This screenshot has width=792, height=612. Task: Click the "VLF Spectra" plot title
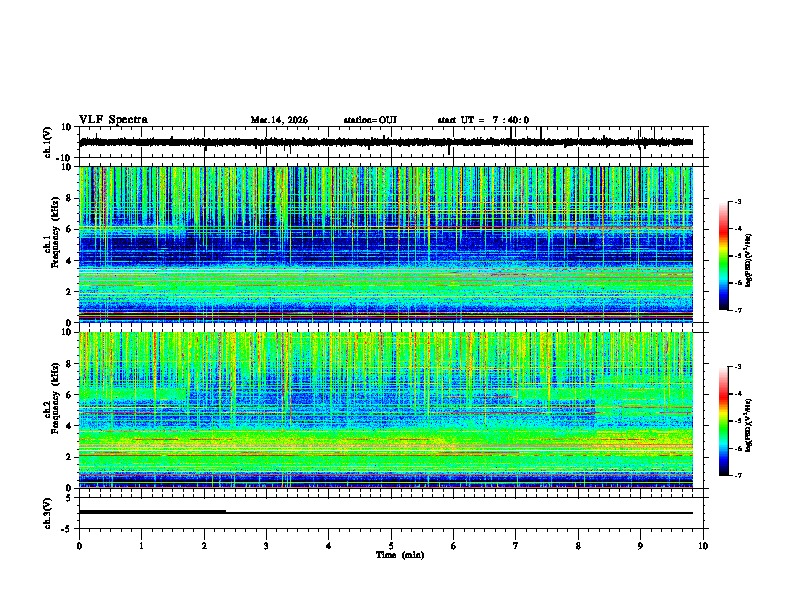pos(113,120)
